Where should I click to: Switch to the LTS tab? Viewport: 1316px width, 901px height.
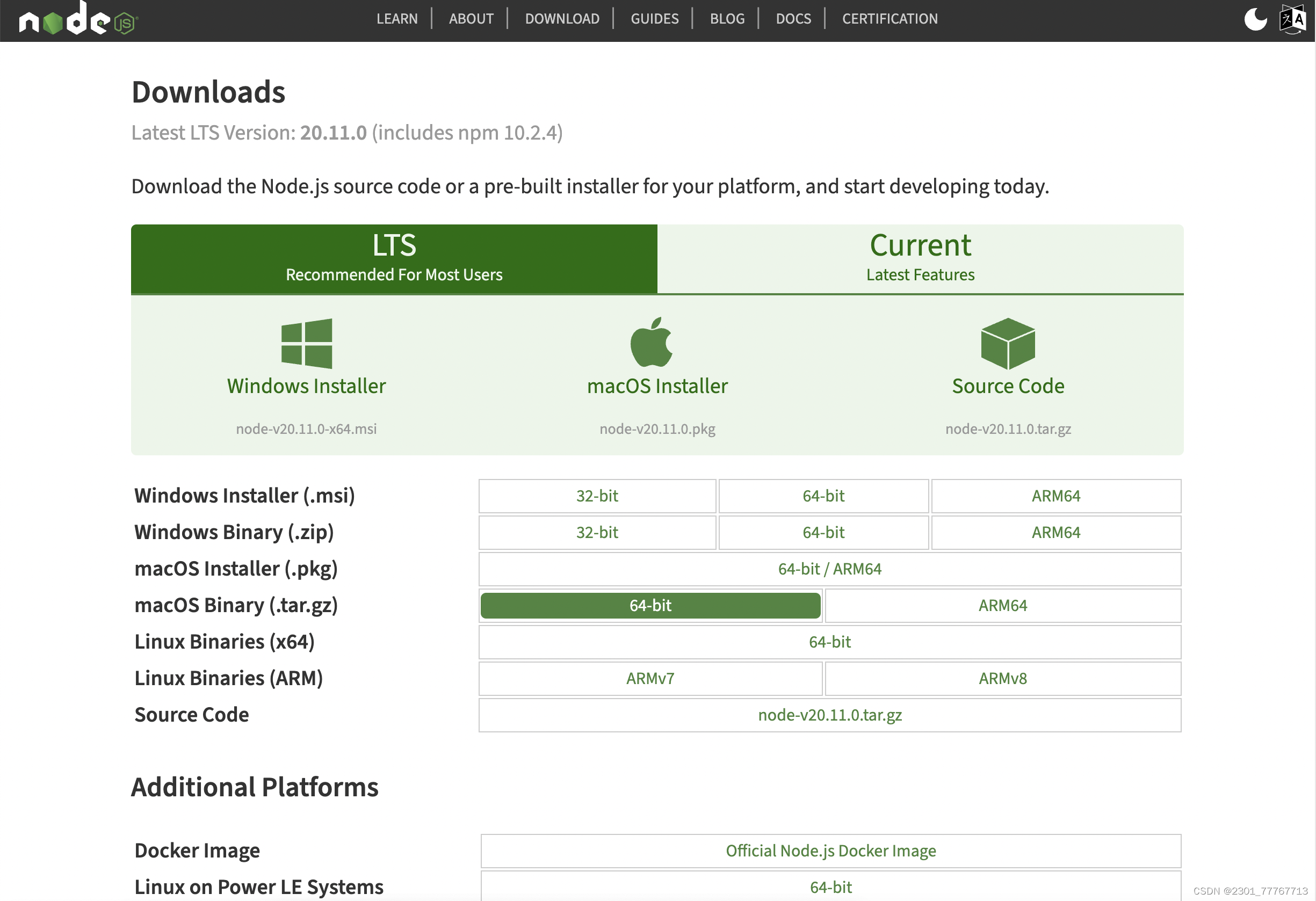(394, 258)
